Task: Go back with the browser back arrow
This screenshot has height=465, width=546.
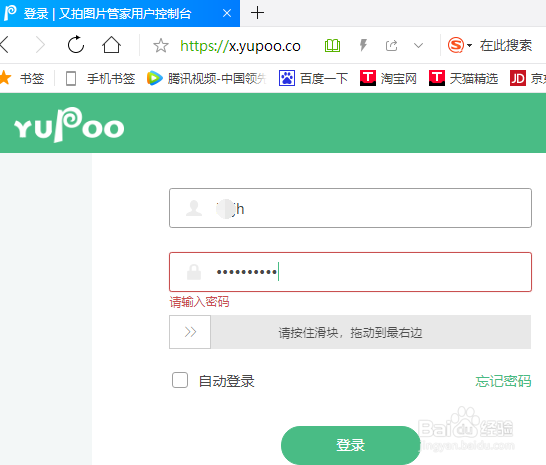Action: pos(4,45)
